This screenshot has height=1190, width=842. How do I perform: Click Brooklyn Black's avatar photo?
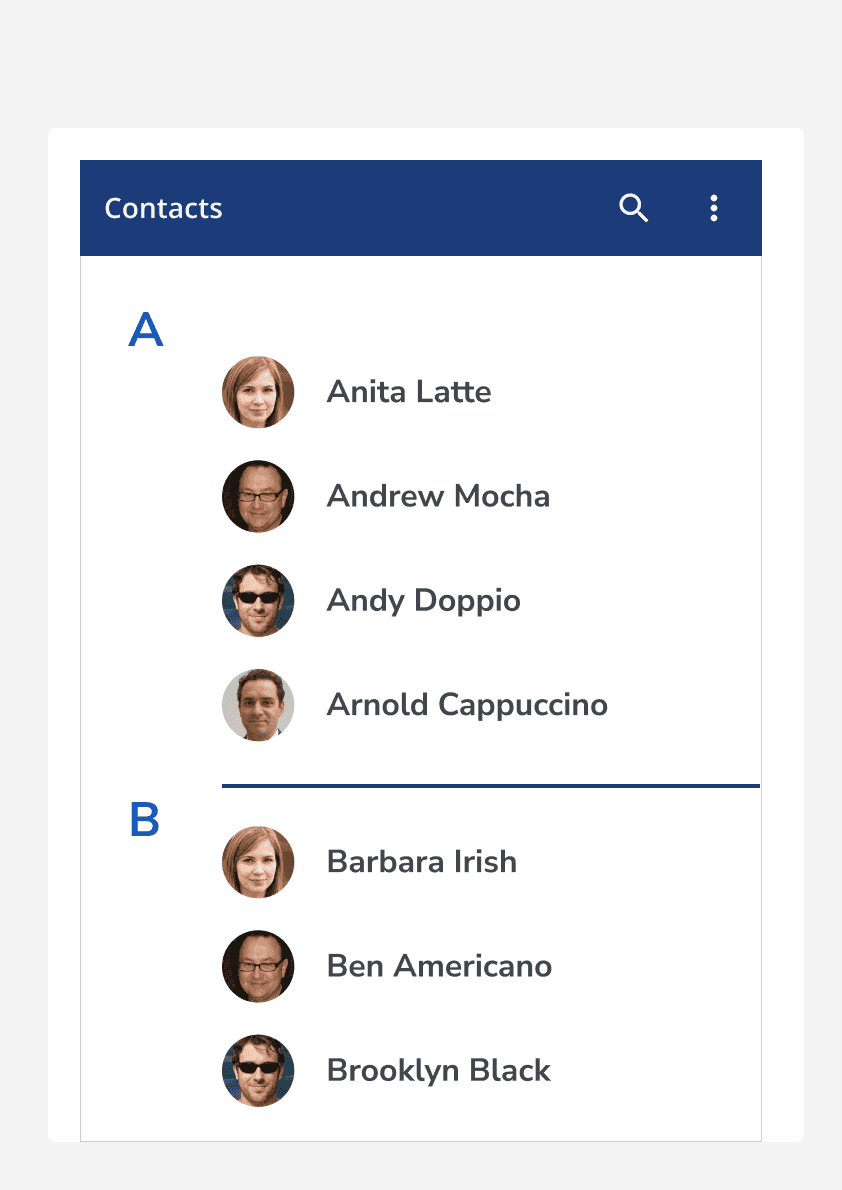[x=258, y=1071]
